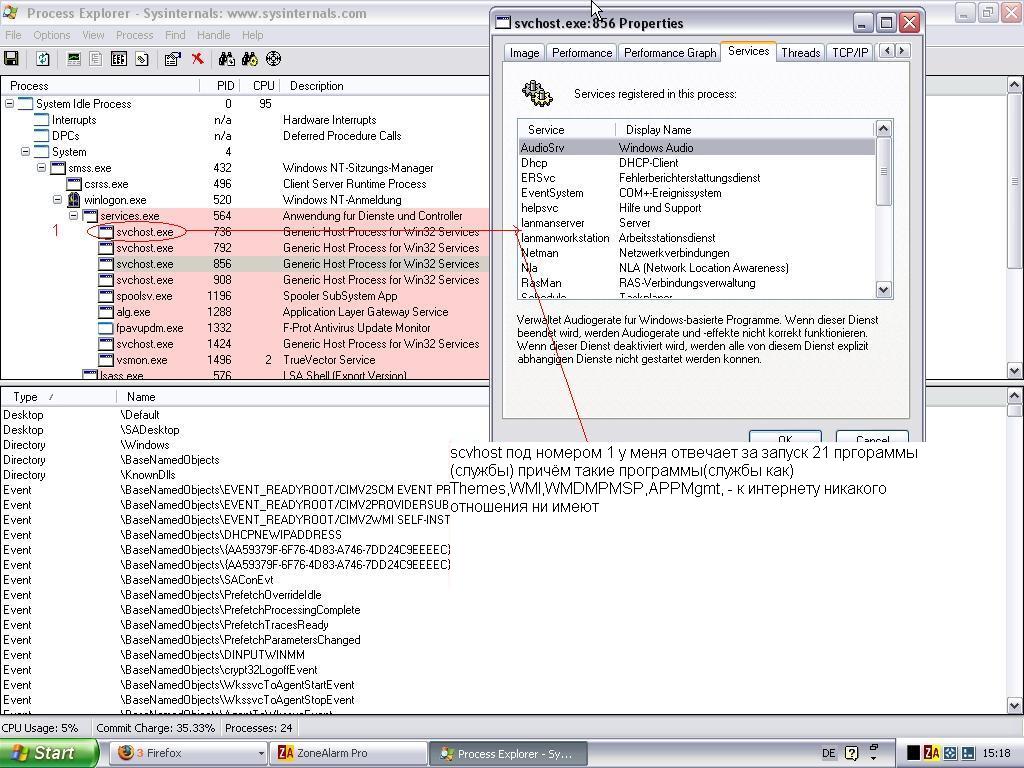Sort by the PID column header

[220, 86]
